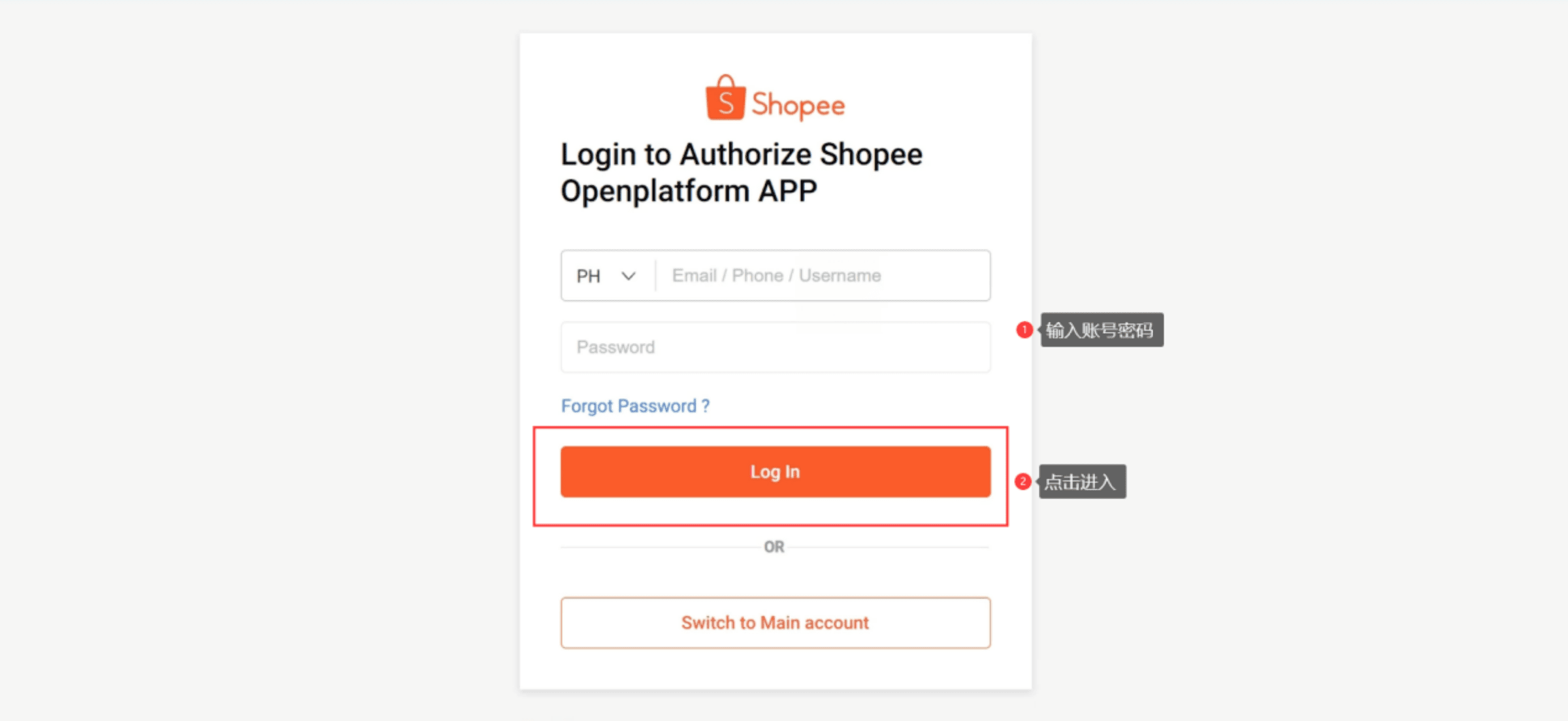Click the red number 1 annotation marker
This screenshot has width=1568, height=721.
pyautogui.click(x=1024, y=330)
